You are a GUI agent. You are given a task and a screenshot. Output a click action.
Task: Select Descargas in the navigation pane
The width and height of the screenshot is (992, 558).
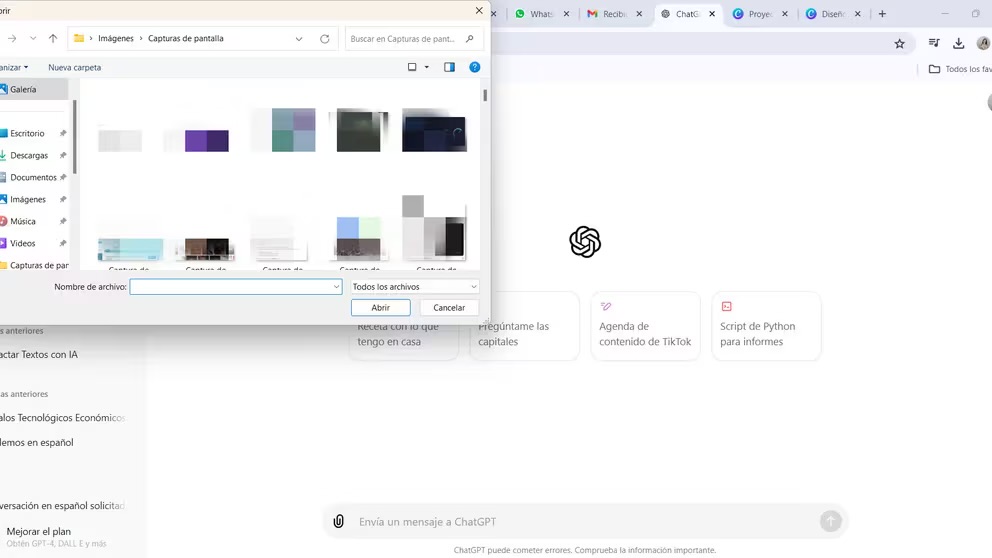[x=29, y=155]
